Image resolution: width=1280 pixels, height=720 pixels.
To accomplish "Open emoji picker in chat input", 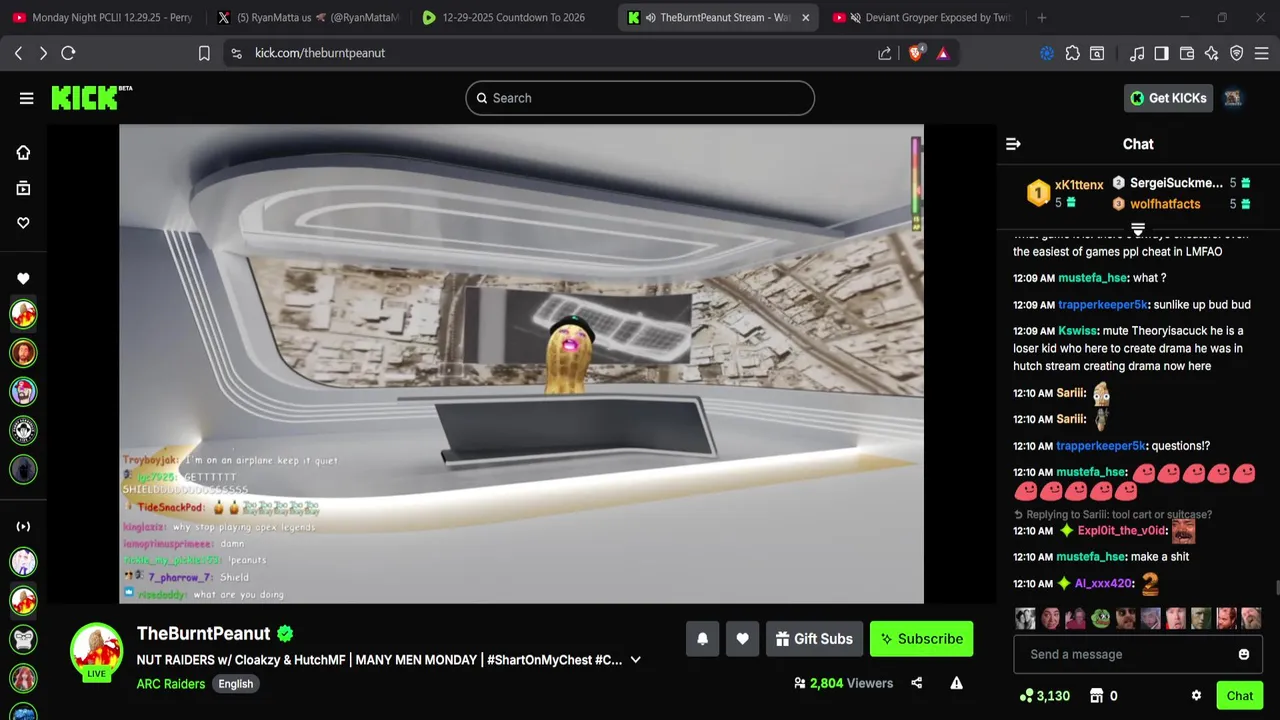I will [1244, 654].
